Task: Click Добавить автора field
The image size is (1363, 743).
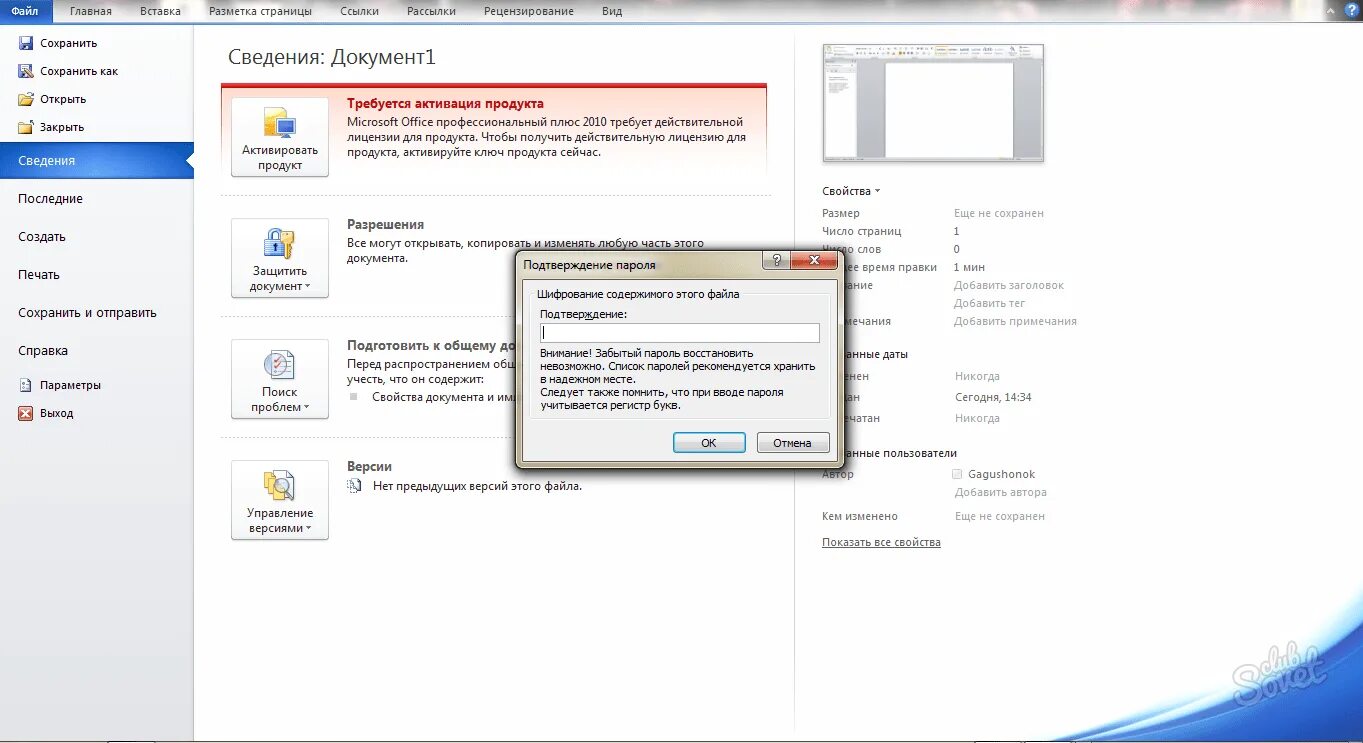Action: pos(1001,492)
